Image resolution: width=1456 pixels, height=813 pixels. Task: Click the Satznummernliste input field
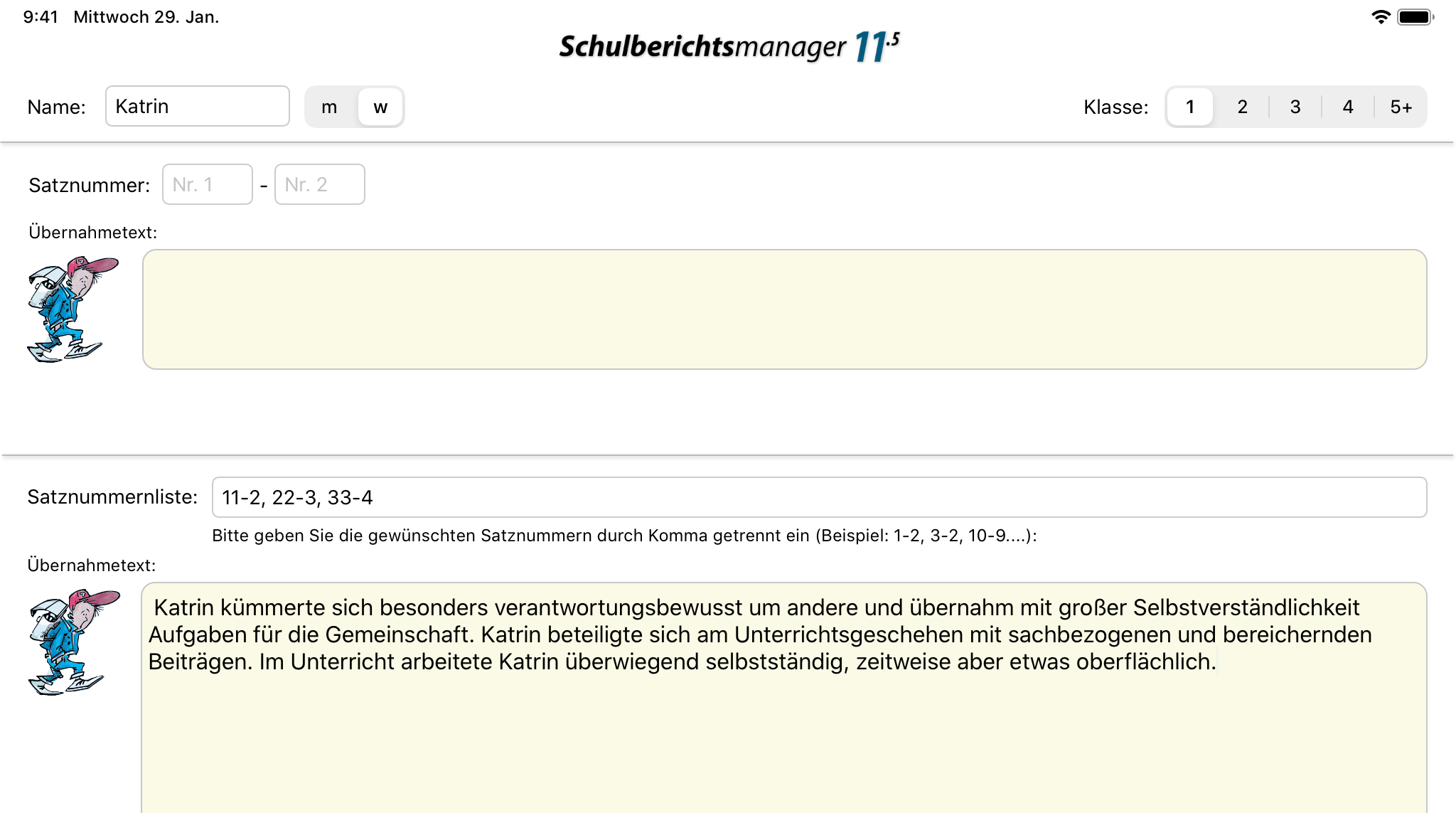coord(819,497)
